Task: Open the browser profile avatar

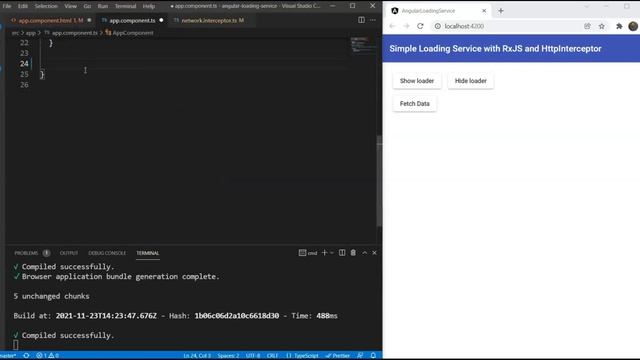Action: [633, 26]
